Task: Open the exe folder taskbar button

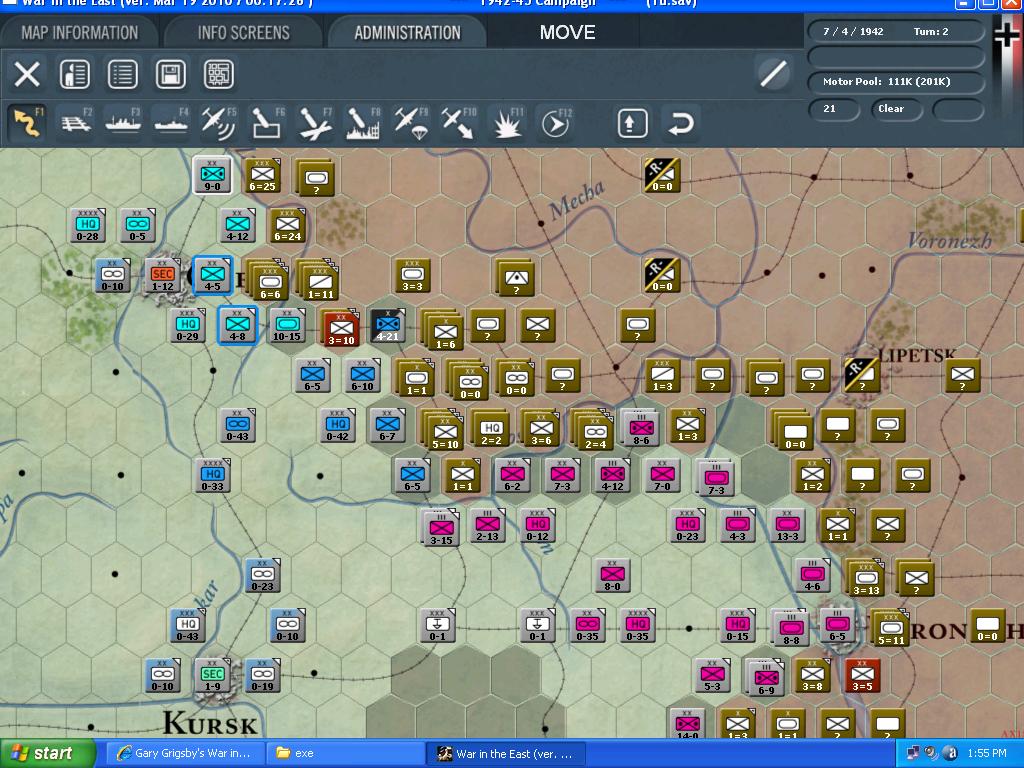Action: pyautogui.click(x=345, y=754)
